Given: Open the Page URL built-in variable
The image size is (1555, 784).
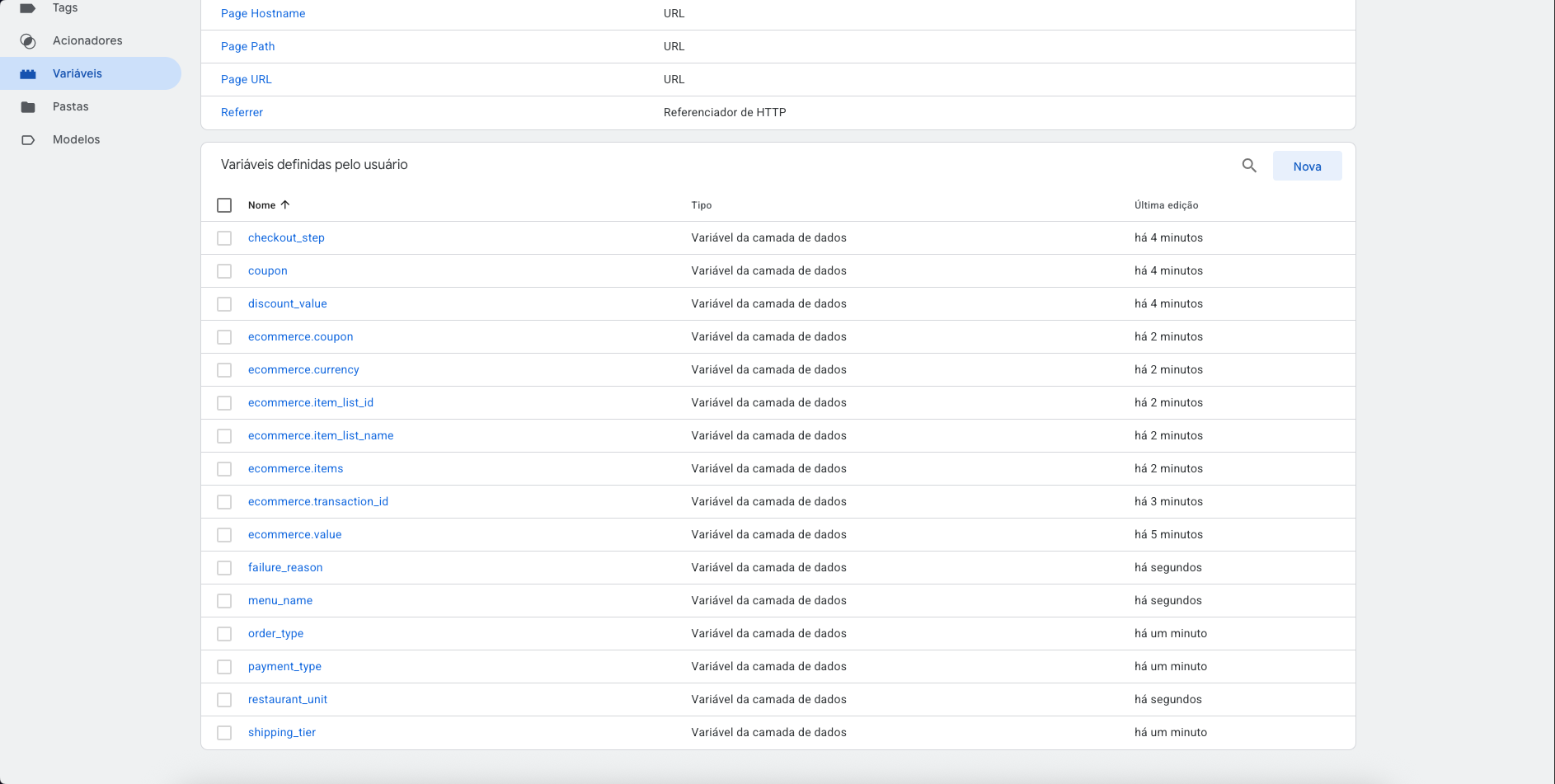Looking at the screenshot, I should [246, 79].
